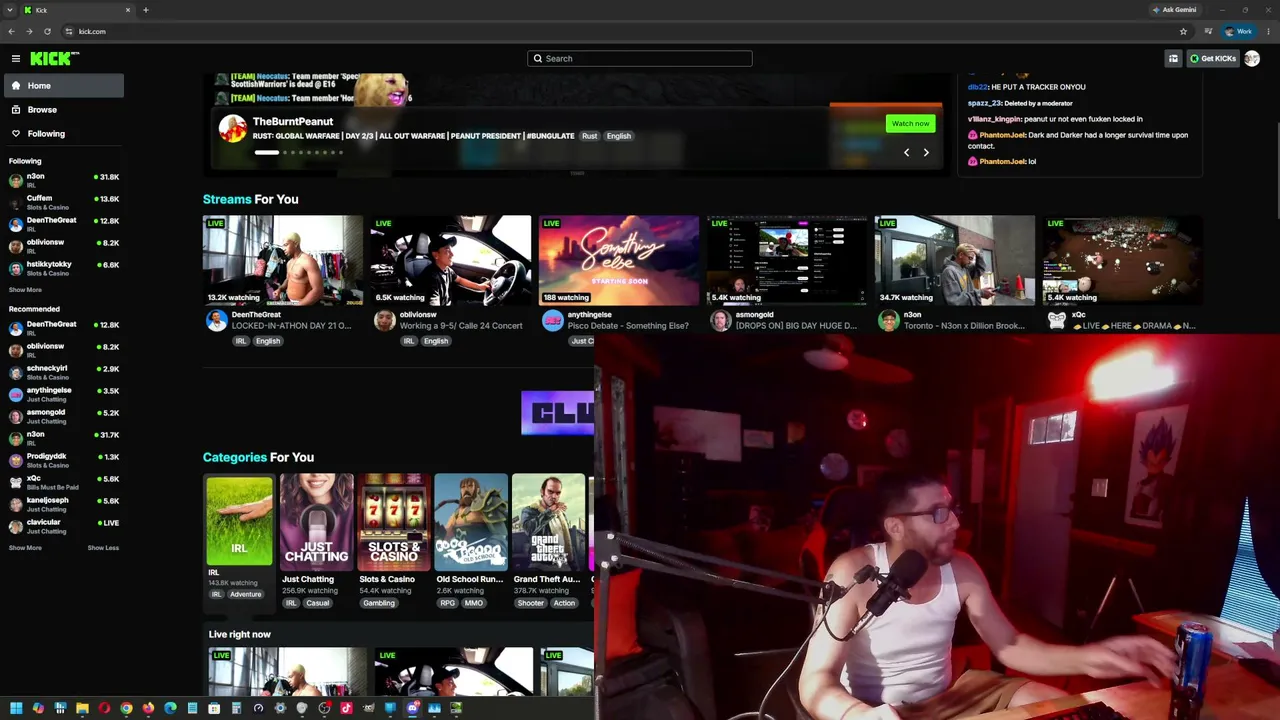Image resolution: width=1280 pixels, height=720 pixels.
Task: Open xQc stream thumbnail
Action: [1123, 260]
